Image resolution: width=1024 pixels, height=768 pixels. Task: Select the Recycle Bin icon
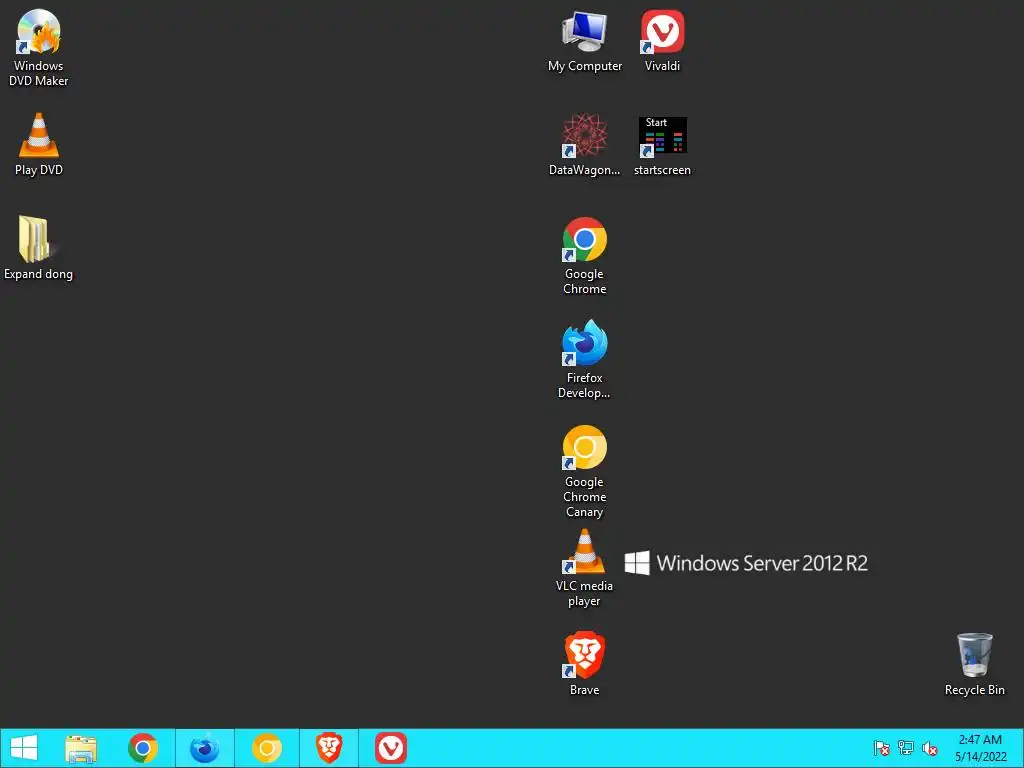(974, 664)
